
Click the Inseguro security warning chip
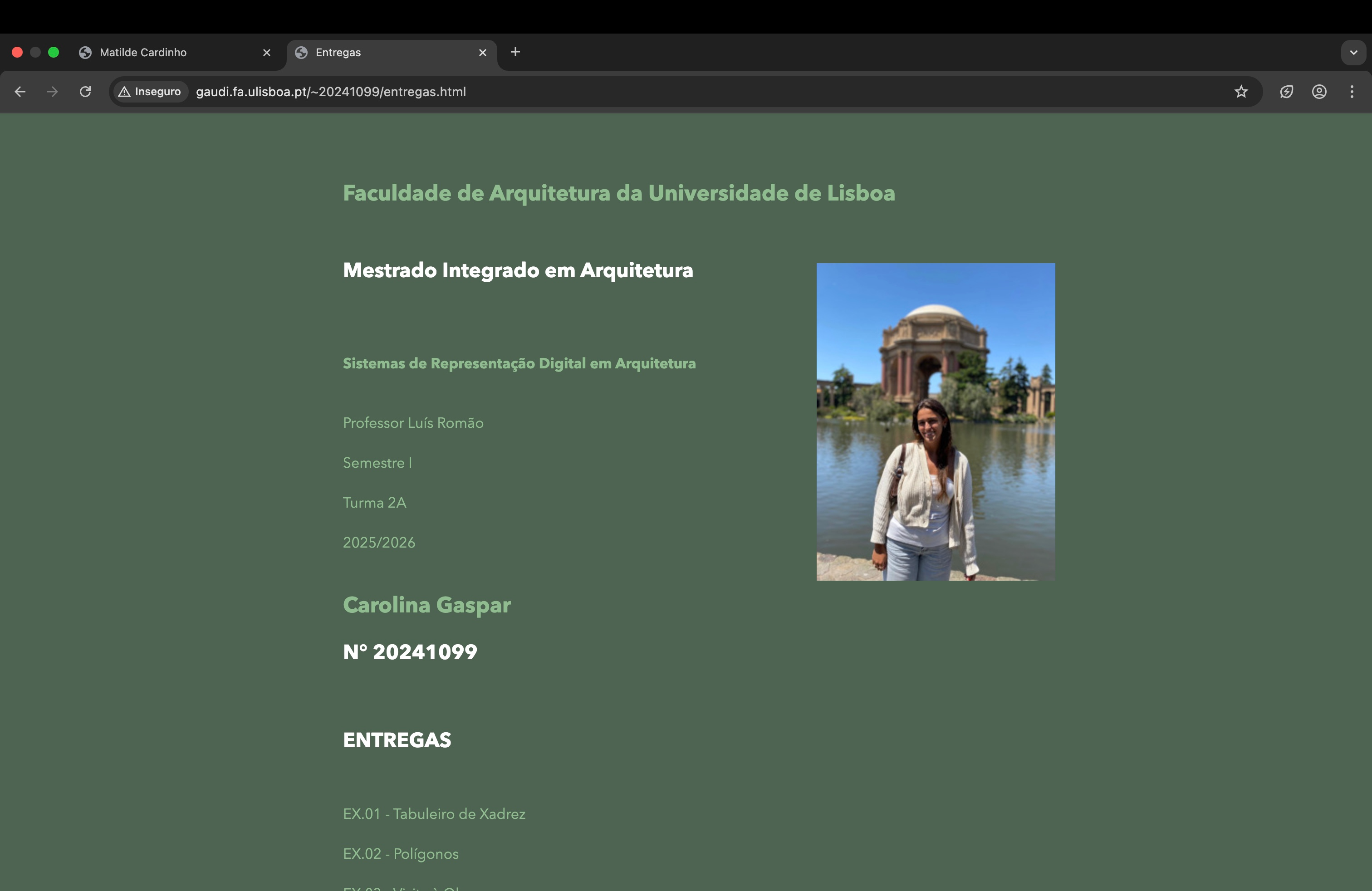[x=150, y=92]
